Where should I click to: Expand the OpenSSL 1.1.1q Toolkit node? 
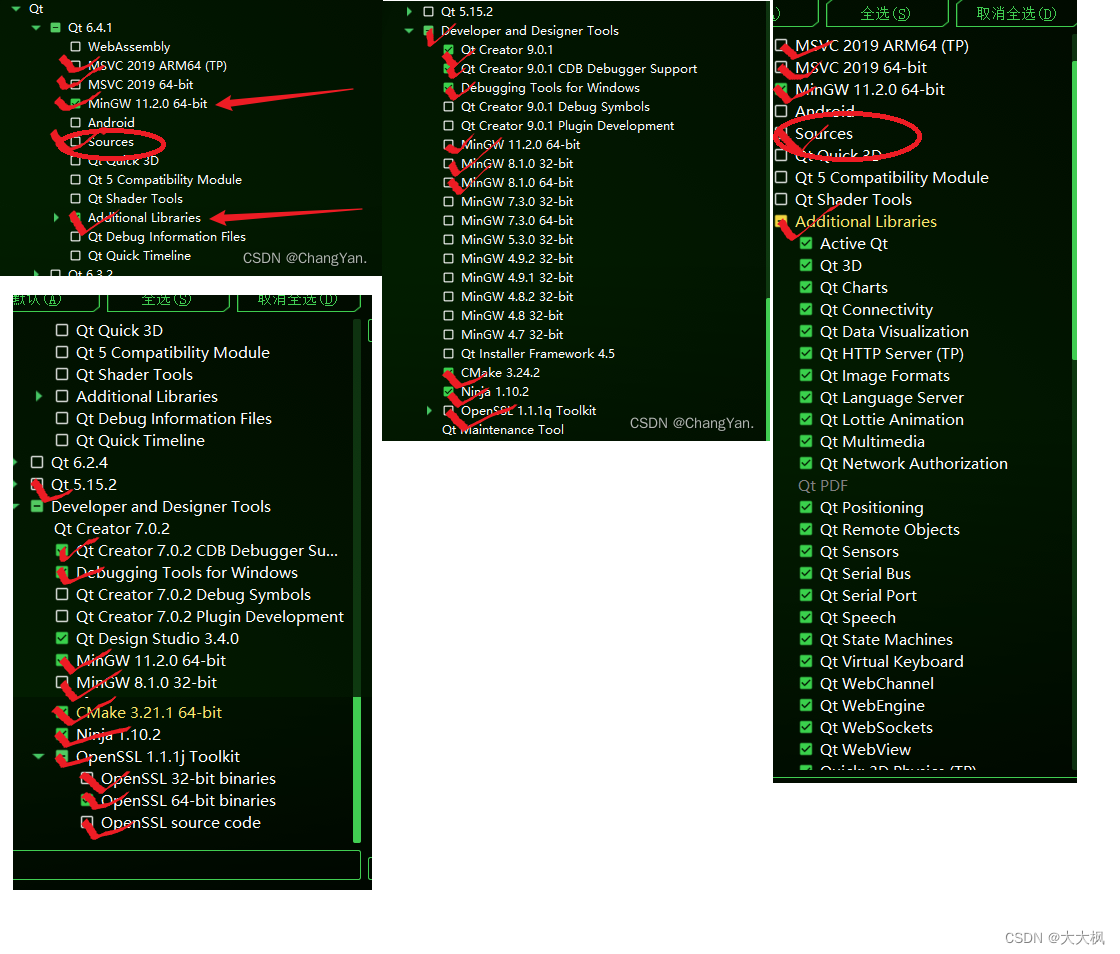pos(429,411)
